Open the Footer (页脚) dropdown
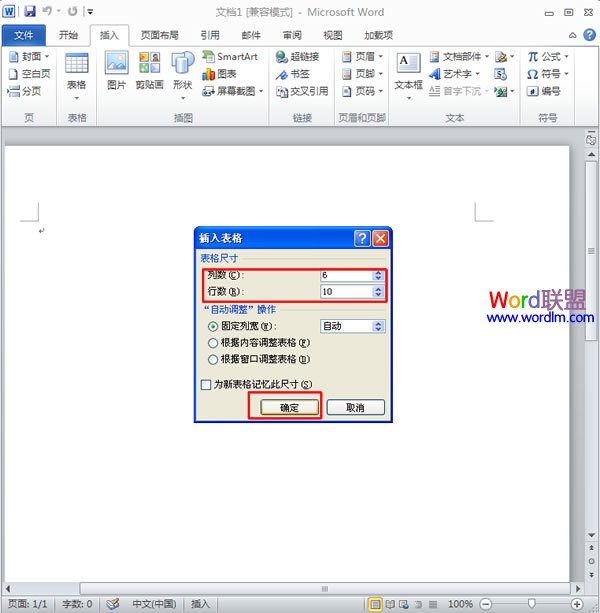The image size is (600, 613). [362, 74]
